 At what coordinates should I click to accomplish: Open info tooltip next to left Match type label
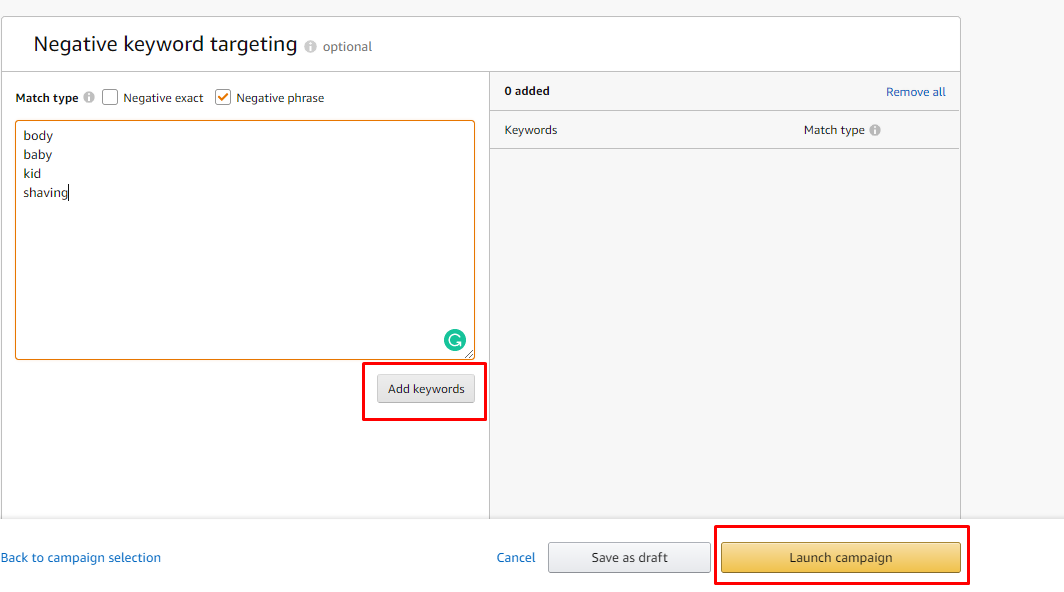(x=89, y=97)
